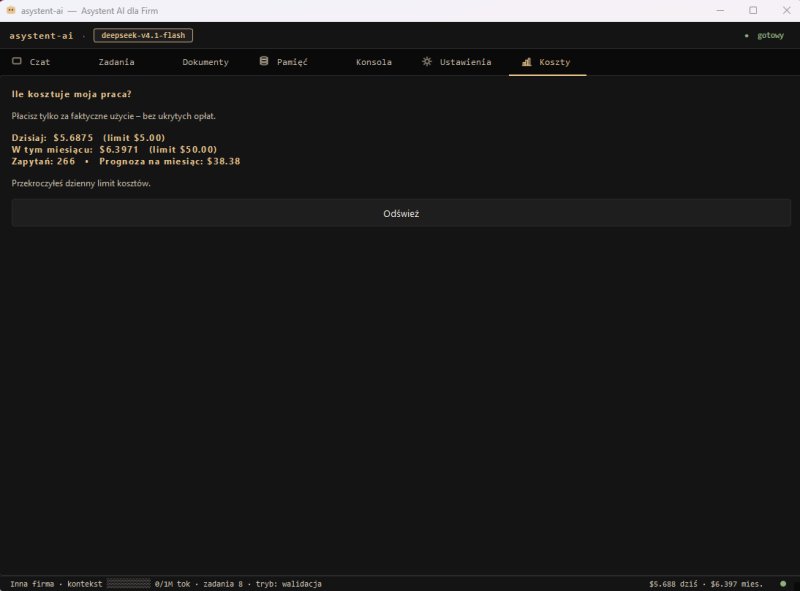Switch to the Dokumenty tab
This screenshot has height=591, width=800.
(205, 62)
